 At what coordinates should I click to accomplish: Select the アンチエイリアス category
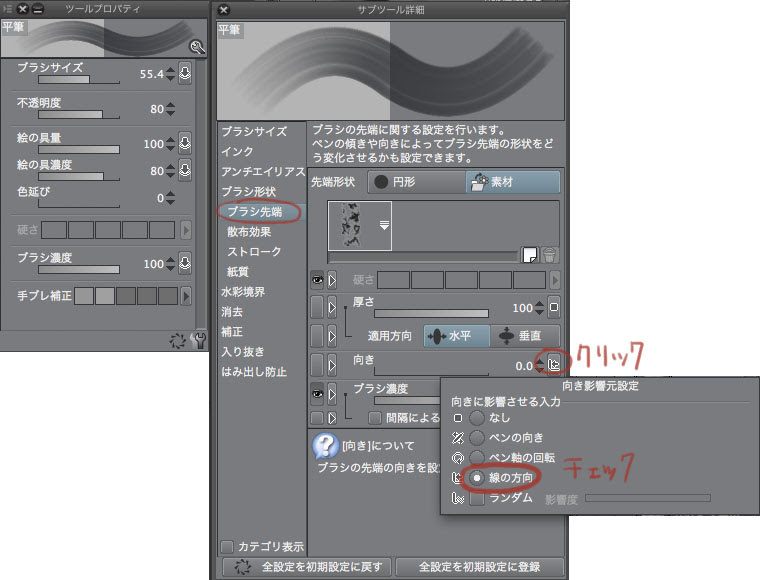click(263, 172)
